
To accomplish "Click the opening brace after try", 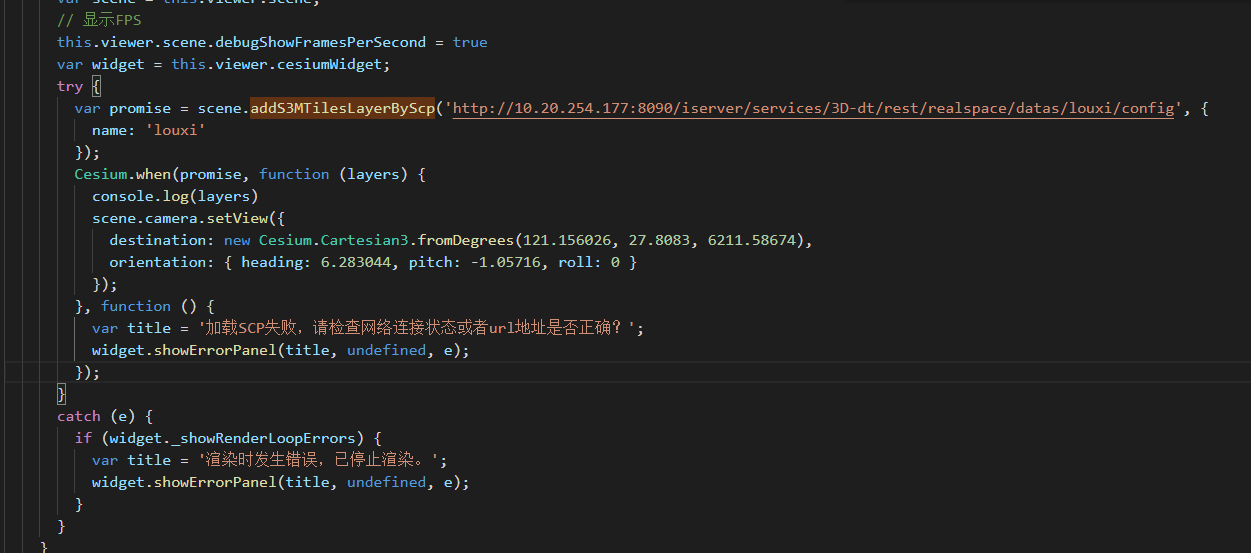I will (x=96, y=86).
